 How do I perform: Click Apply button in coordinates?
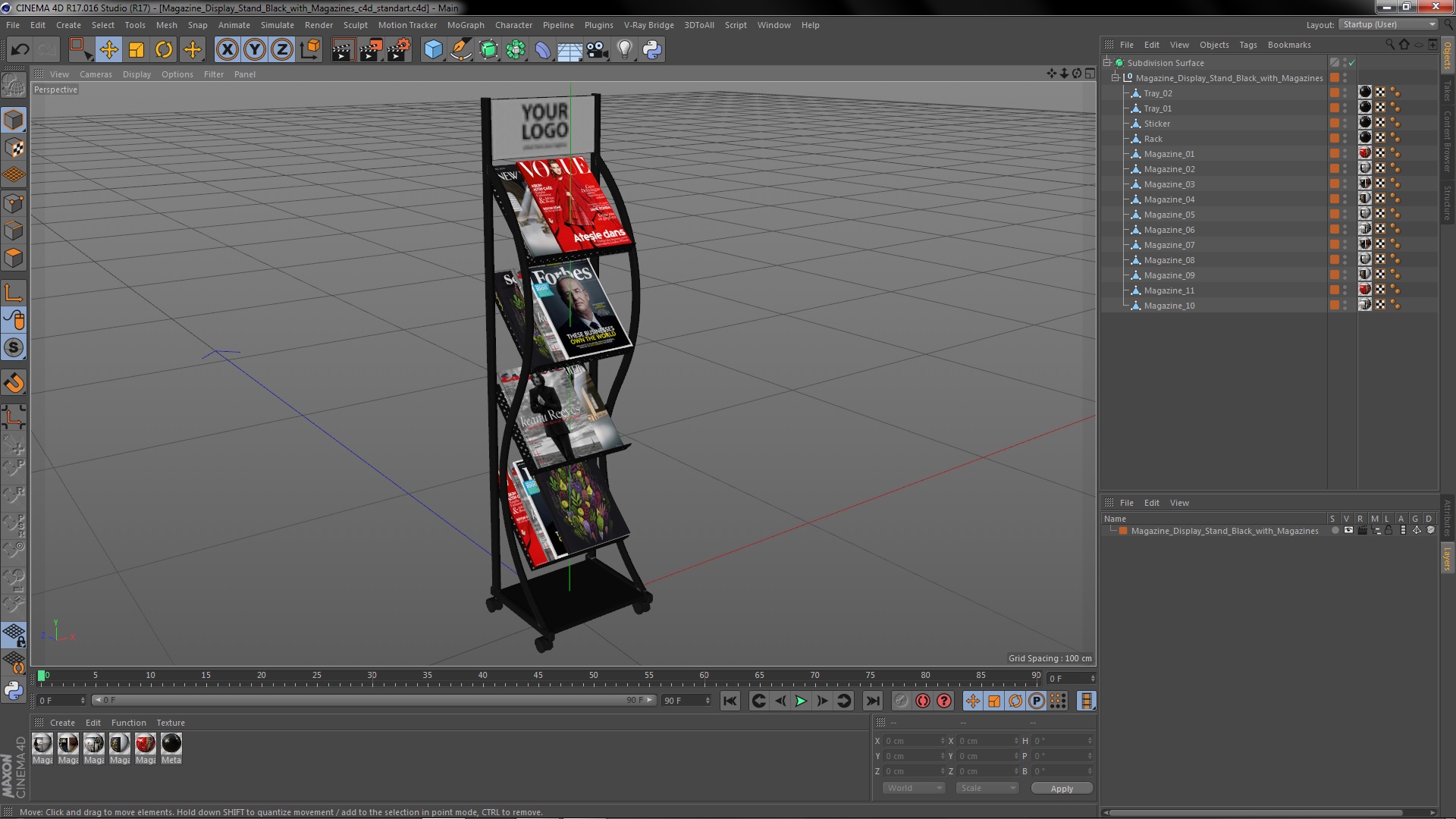tap(1062, 789)
